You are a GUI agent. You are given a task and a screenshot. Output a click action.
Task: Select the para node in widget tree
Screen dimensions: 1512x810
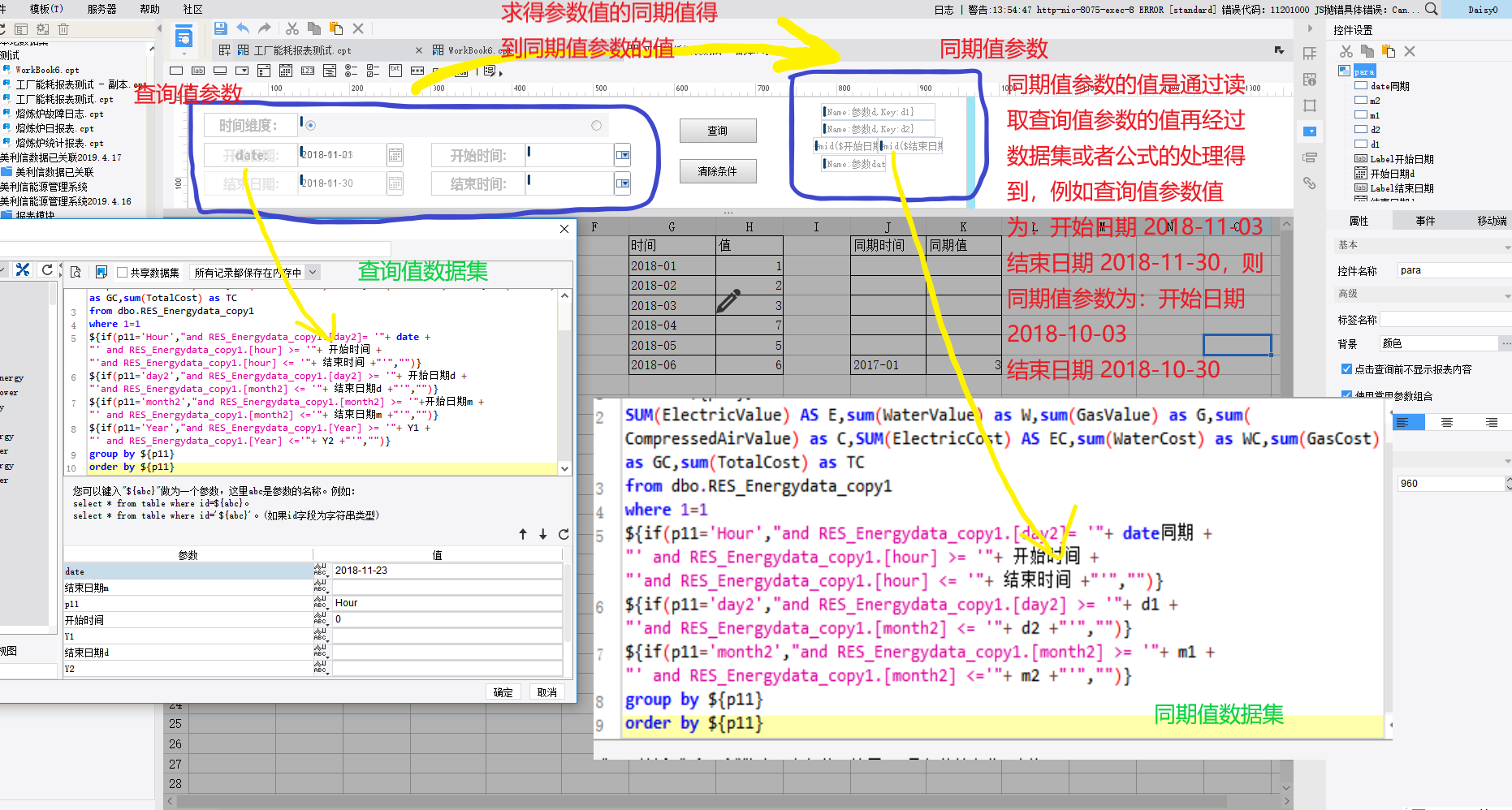[1364, 71]
